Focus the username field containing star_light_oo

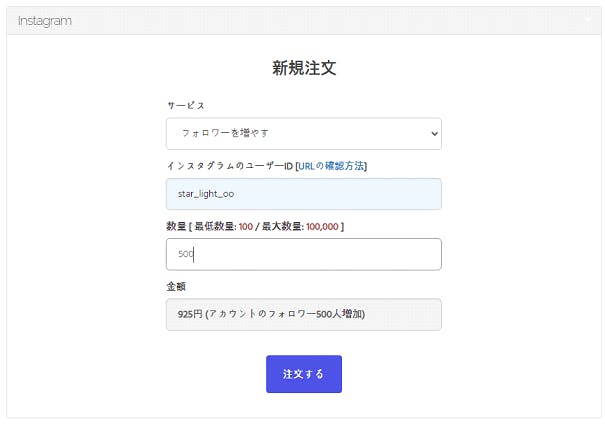[303, 194]
